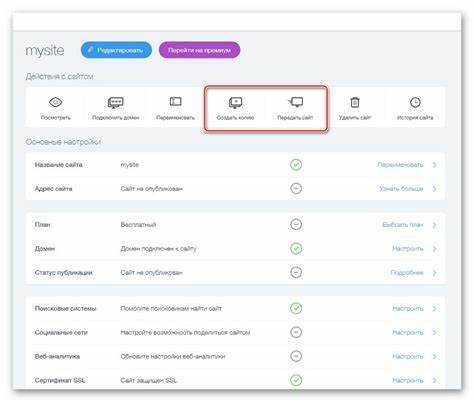Screen dimensions: 474x402
Task: Choose the Передать сайт icon
Action: click(x=295, y=102)
